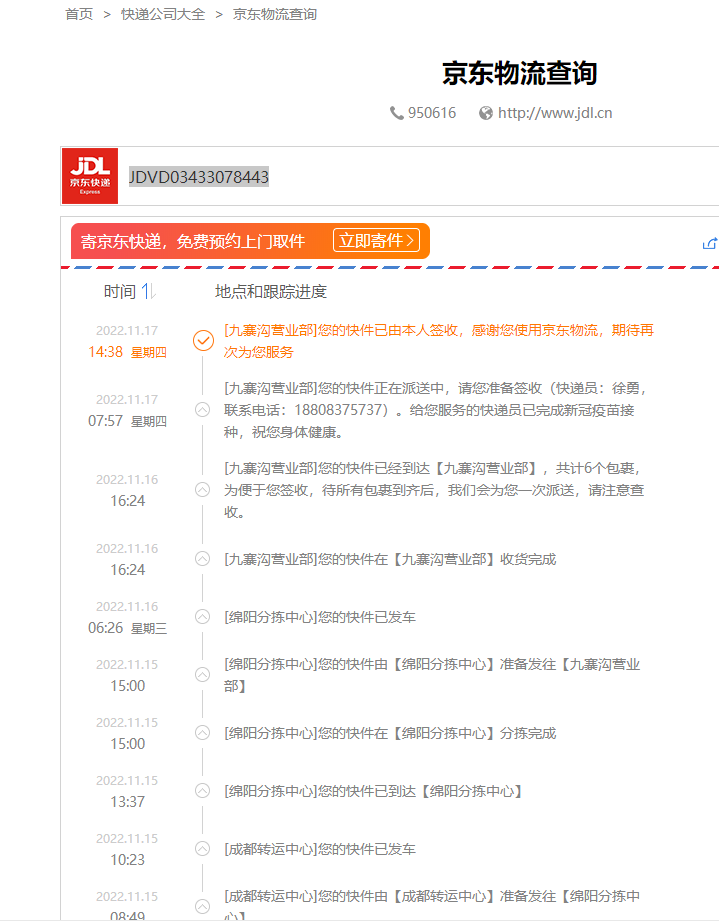The height and width of the screenshot is (924, 719).
Task: Click timeline marker for 16:24 arrival with 6 packages
Action: pos(202,490)
